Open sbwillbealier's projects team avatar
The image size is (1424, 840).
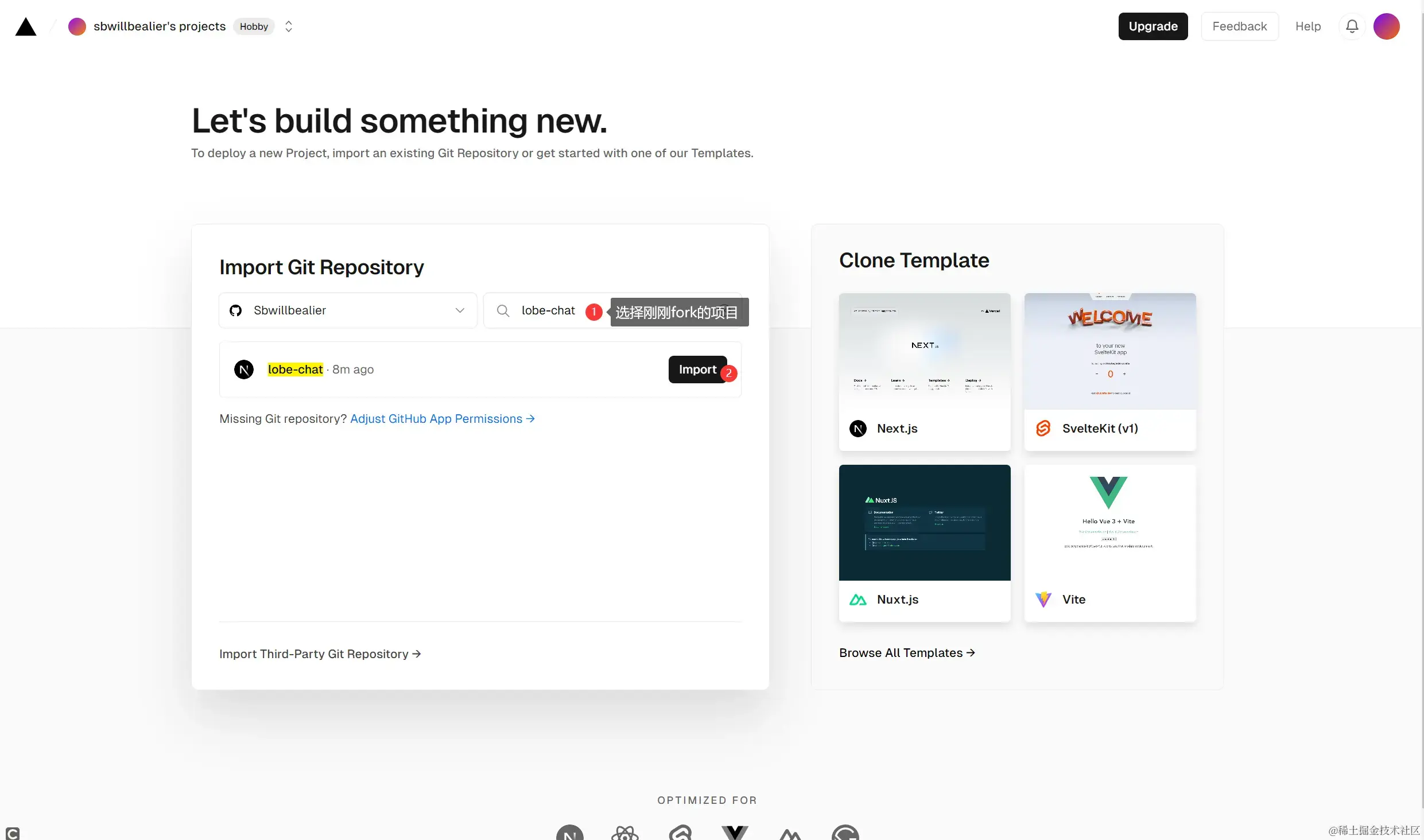coord(77,26)
